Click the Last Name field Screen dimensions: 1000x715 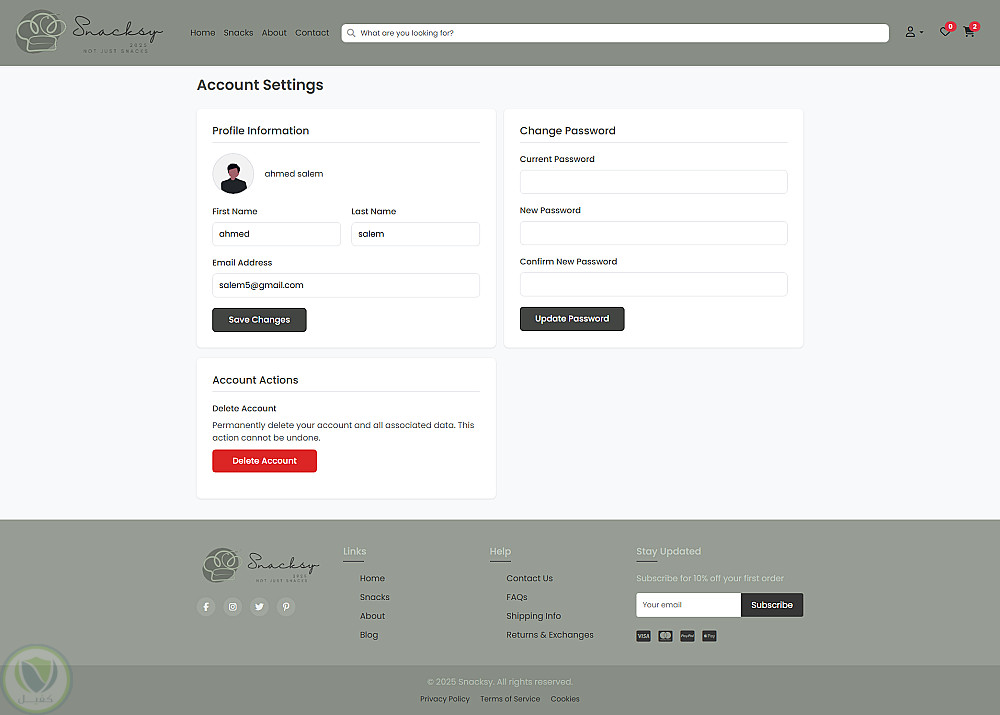(x=415, y=234)
